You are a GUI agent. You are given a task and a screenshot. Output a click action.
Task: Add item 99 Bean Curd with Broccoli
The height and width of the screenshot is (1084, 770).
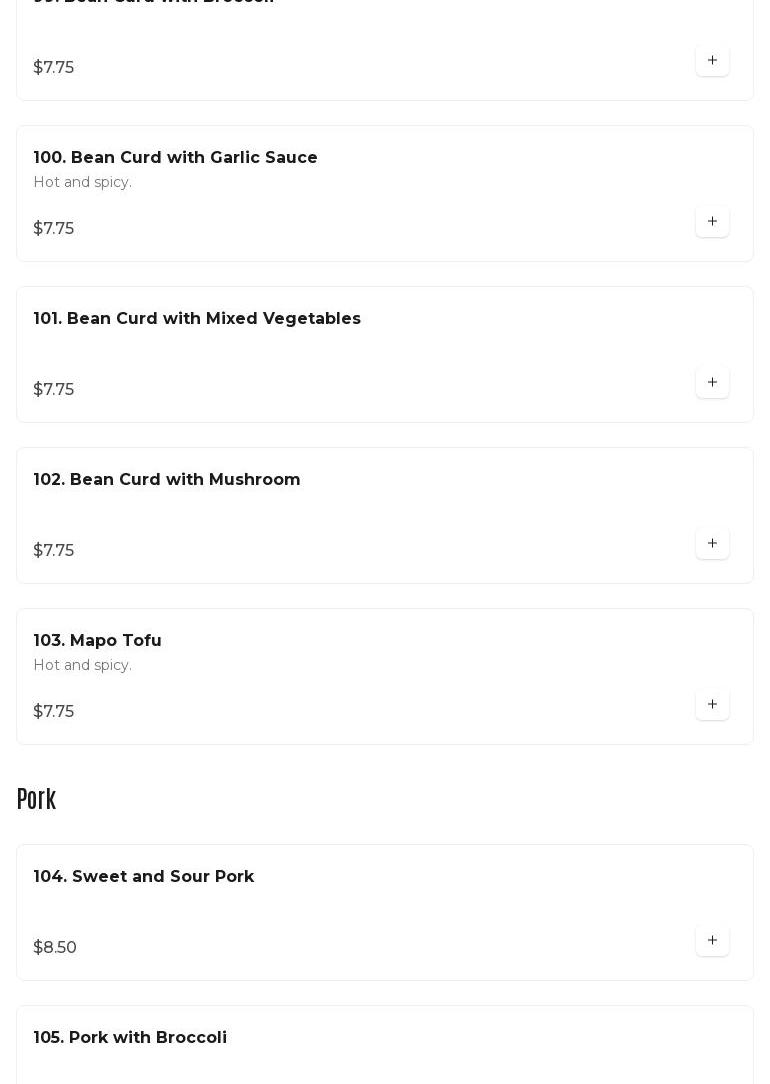pyautogui.click(x=712, y=60)
